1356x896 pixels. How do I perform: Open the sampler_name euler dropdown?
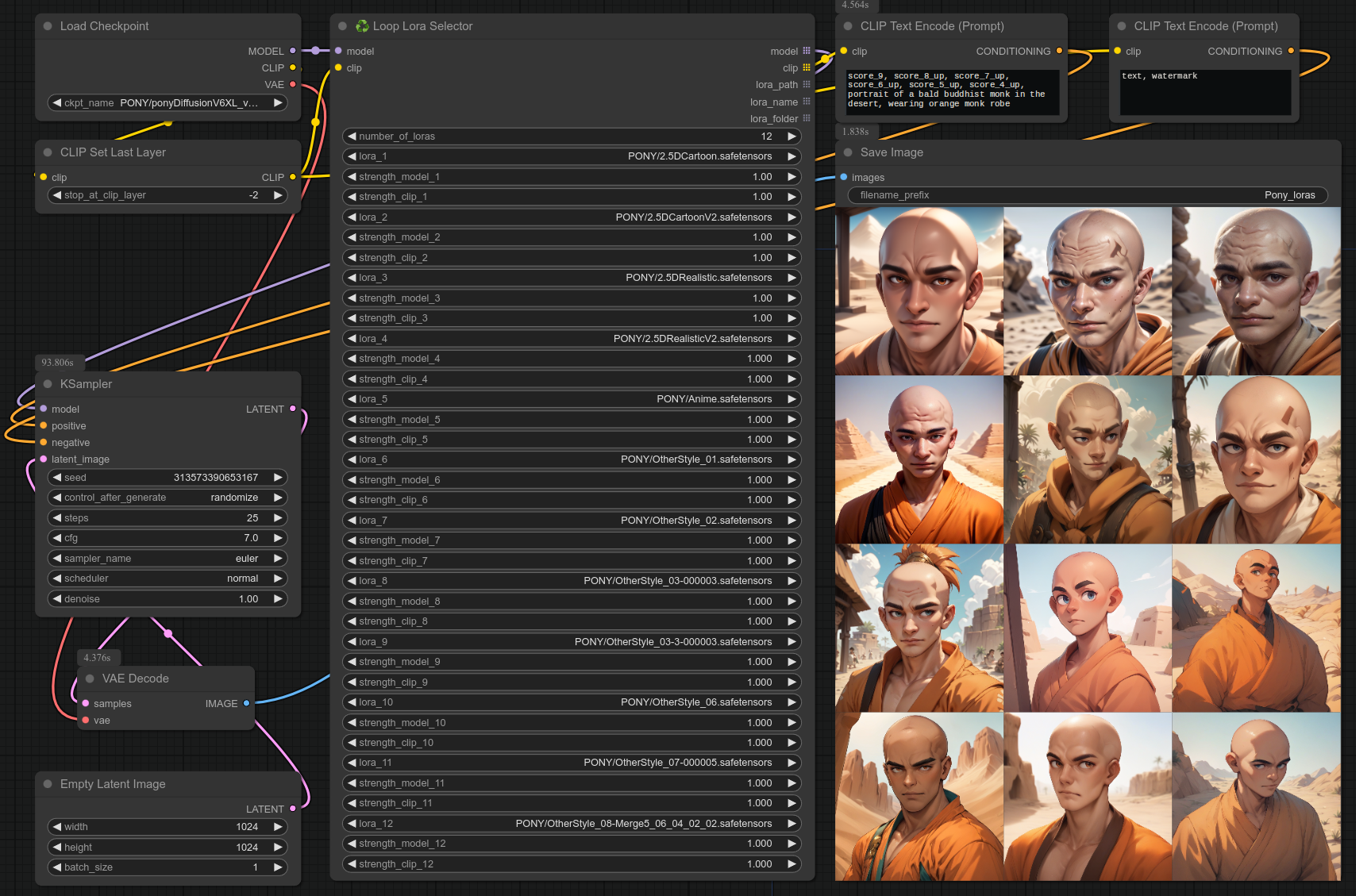tap(167, 559)
